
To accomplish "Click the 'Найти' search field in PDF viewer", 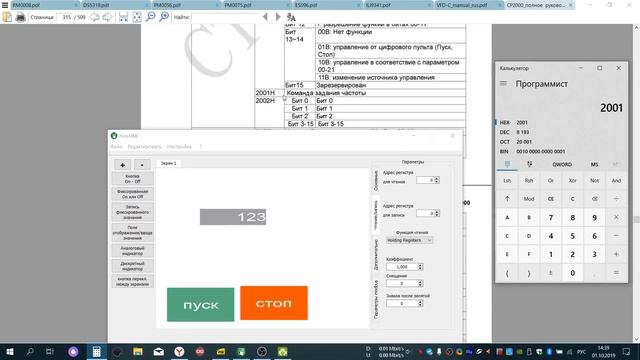I will (x=224, y=17).
